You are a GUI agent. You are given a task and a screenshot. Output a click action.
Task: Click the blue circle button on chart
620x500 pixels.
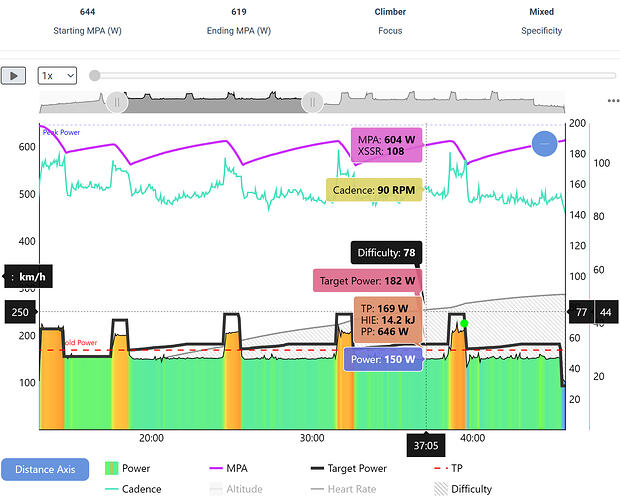point(545,143)
